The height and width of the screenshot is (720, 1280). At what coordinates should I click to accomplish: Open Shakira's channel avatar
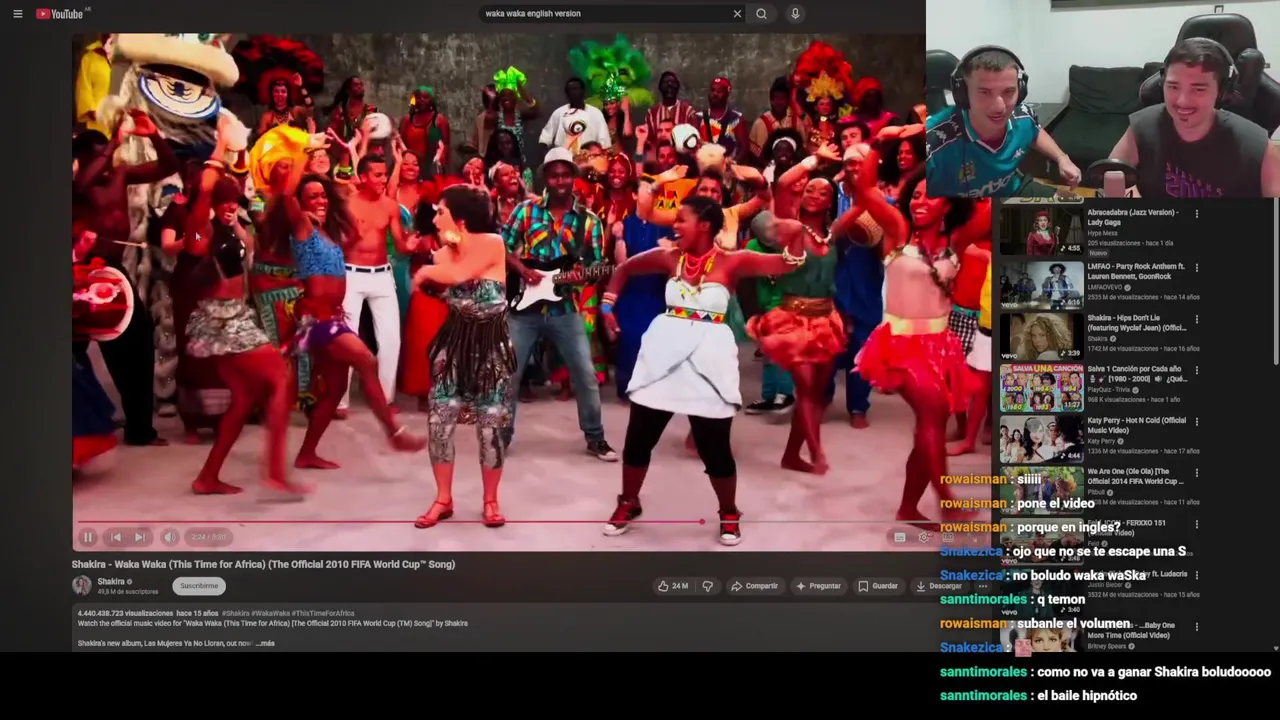[82, 585]
